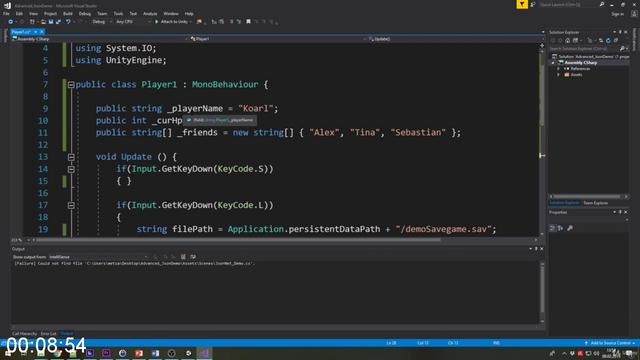Image resolution: width=640 pixels, height=360 pixels.
Task: Collapse the KeyCode.L if block
Action: 71,205
